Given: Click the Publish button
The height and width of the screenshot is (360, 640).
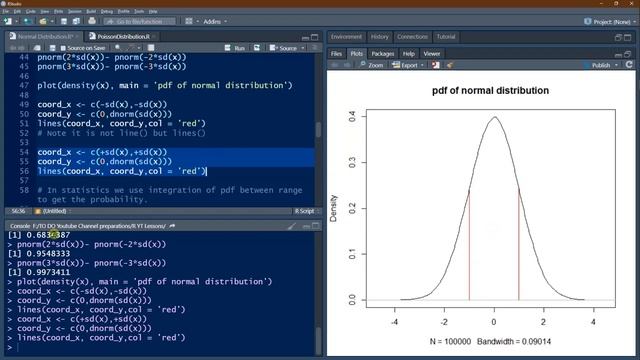Looking at the screenshot, I should tap(597, 65).
